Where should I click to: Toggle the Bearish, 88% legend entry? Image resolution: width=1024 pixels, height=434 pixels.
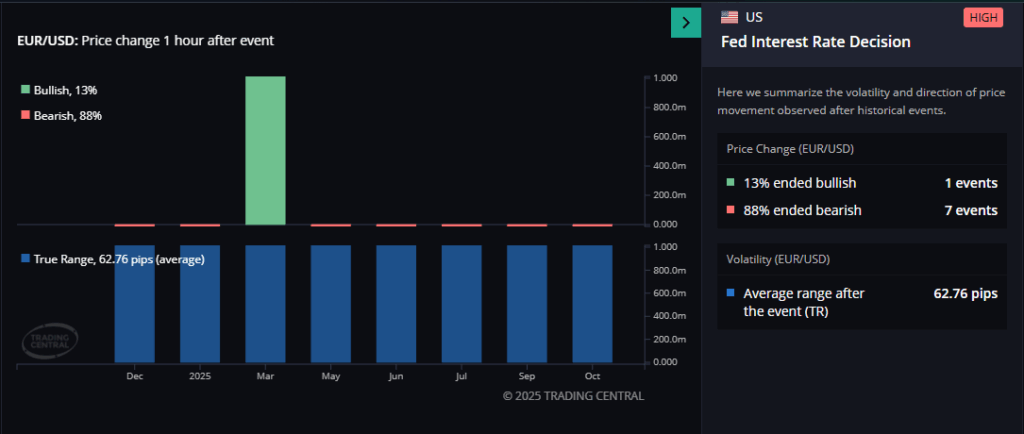pos(60,116)
